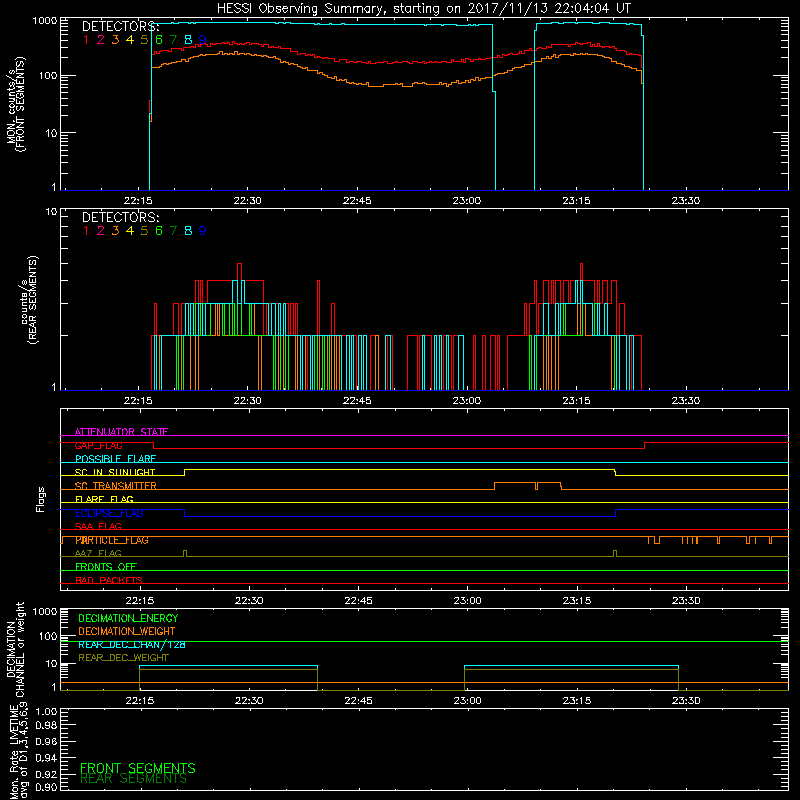Select orange detector 3 in front segments legend
This screenshot has width=800, height=800.
[115, 40]
